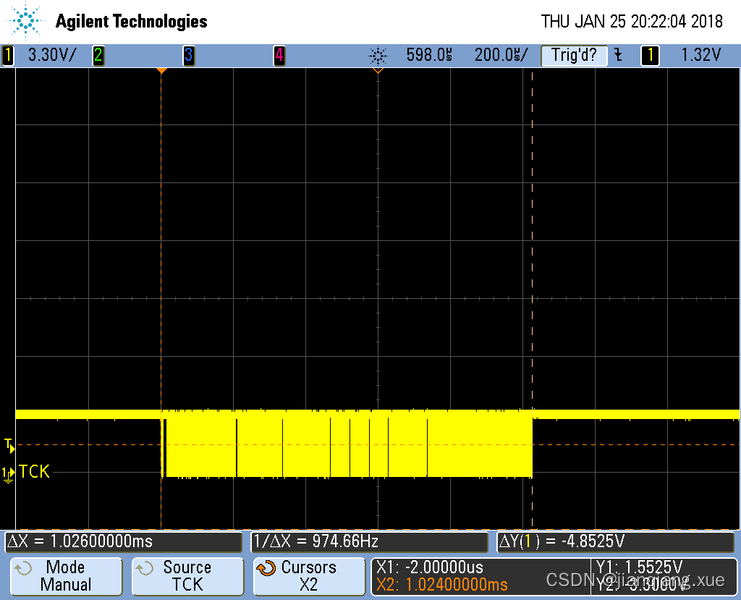Click the rotary icon on Source softkey
The height and width of the screenshot is (600, 741).
145,568
